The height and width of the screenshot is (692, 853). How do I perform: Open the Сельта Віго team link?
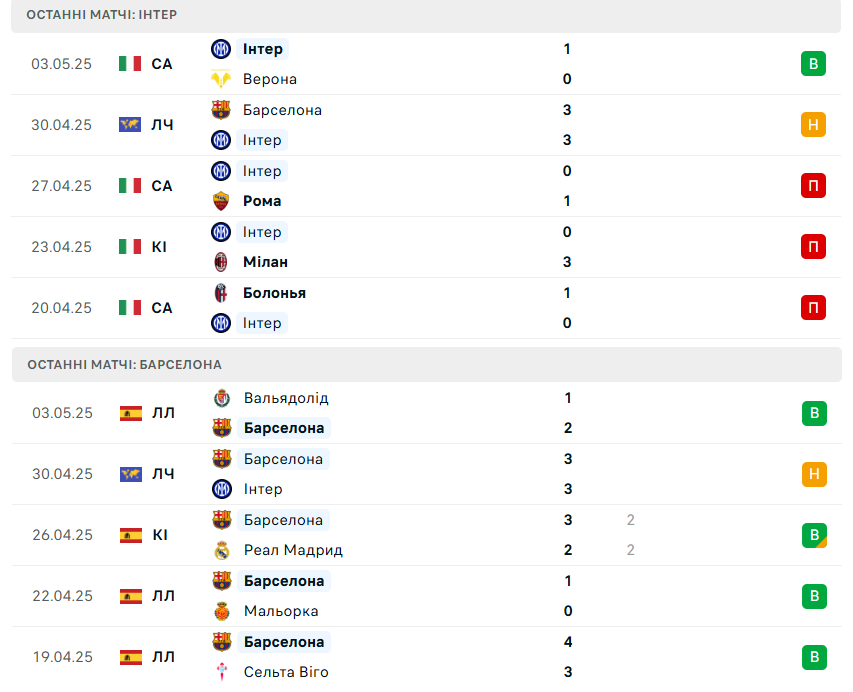coord(286,672)
